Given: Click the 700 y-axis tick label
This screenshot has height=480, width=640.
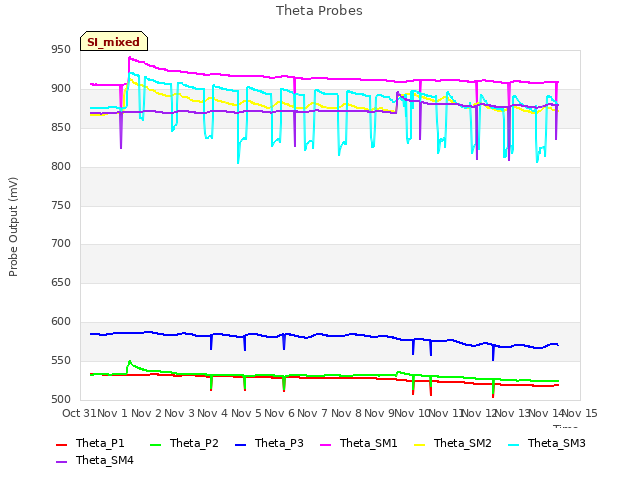Looking at the screenshot, I should (x=61, y=244).
